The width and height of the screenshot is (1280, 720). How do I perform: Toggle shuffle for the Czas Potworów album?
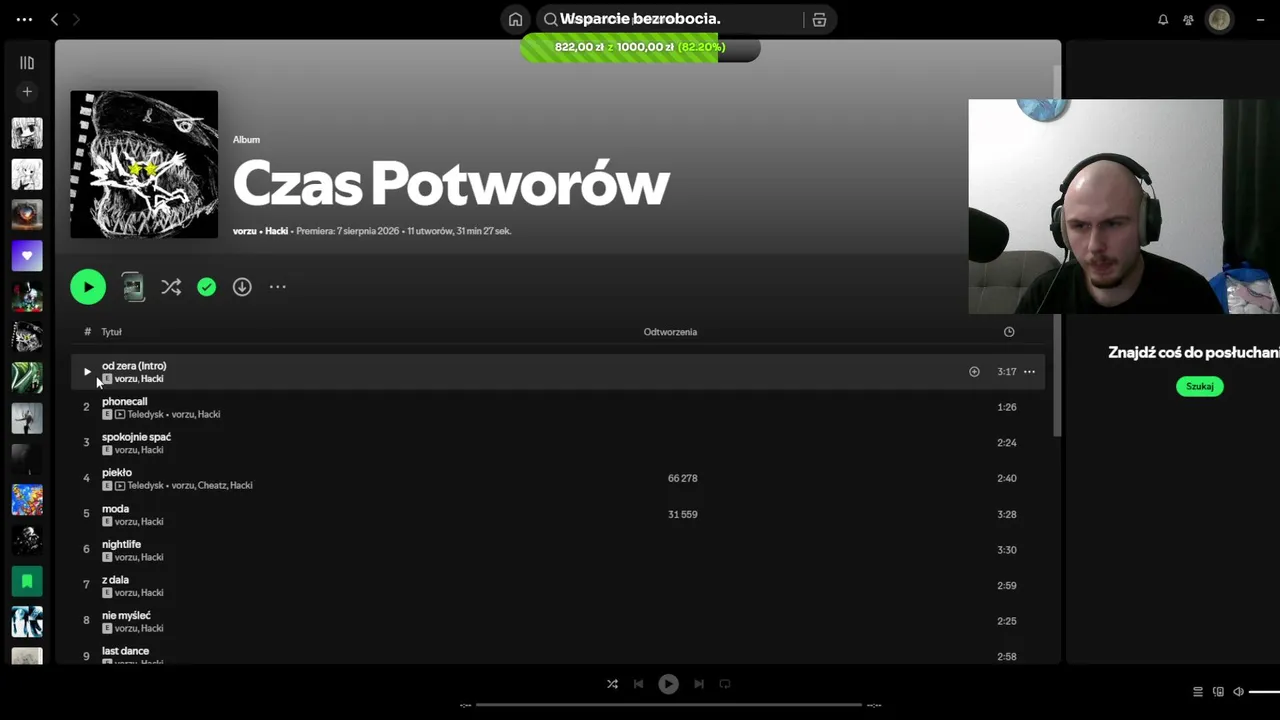(x=171, y=287)
